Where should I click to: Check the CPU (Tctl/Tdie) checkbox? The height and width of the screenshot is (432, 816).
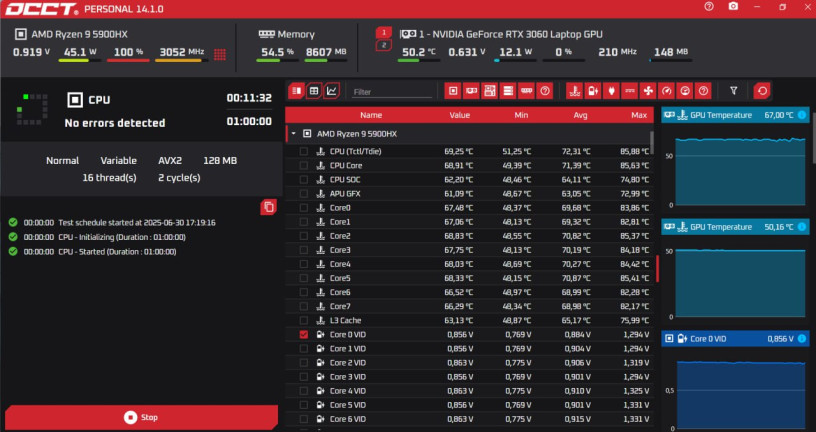tap(303, 151)
